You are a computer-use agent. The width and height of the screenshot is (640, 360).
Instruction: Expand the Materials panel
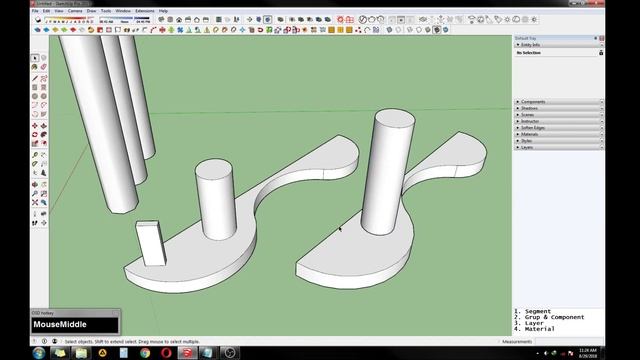coord(558,134)
